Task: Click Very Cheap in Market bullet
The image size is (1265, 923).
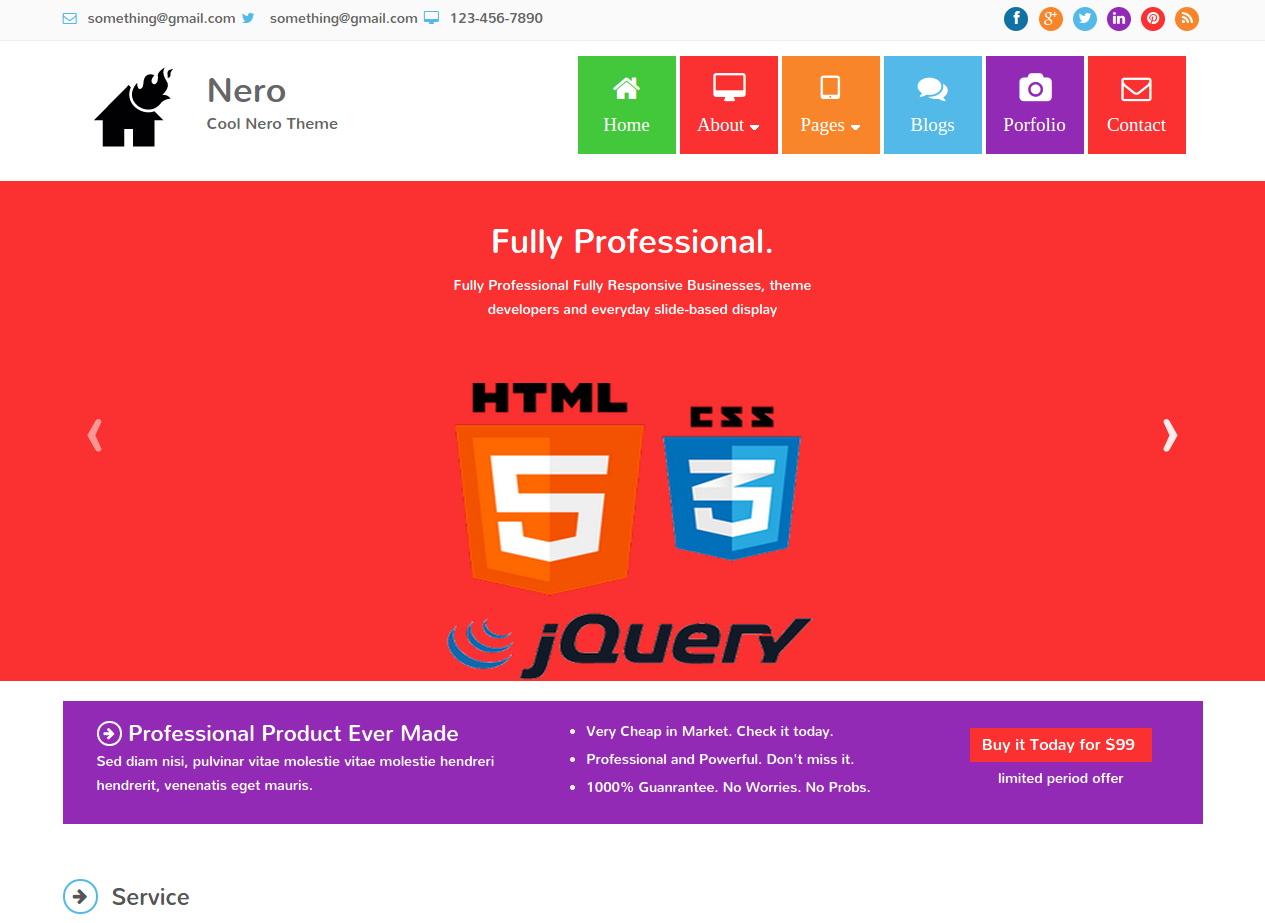Action: [x=709, y=731]
